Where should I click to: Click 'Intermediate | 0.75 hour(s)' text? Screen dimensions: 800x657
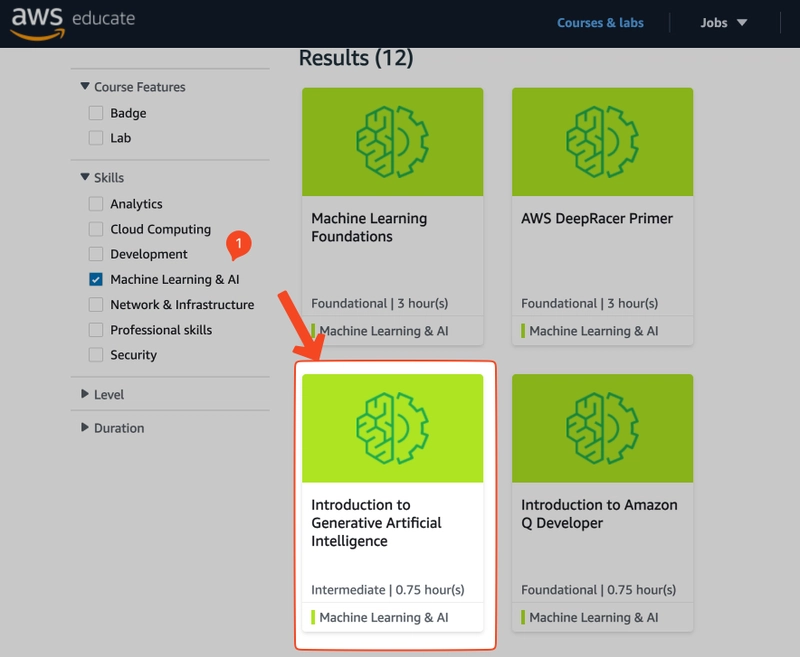pyautogui.click(x=388, y=590)
